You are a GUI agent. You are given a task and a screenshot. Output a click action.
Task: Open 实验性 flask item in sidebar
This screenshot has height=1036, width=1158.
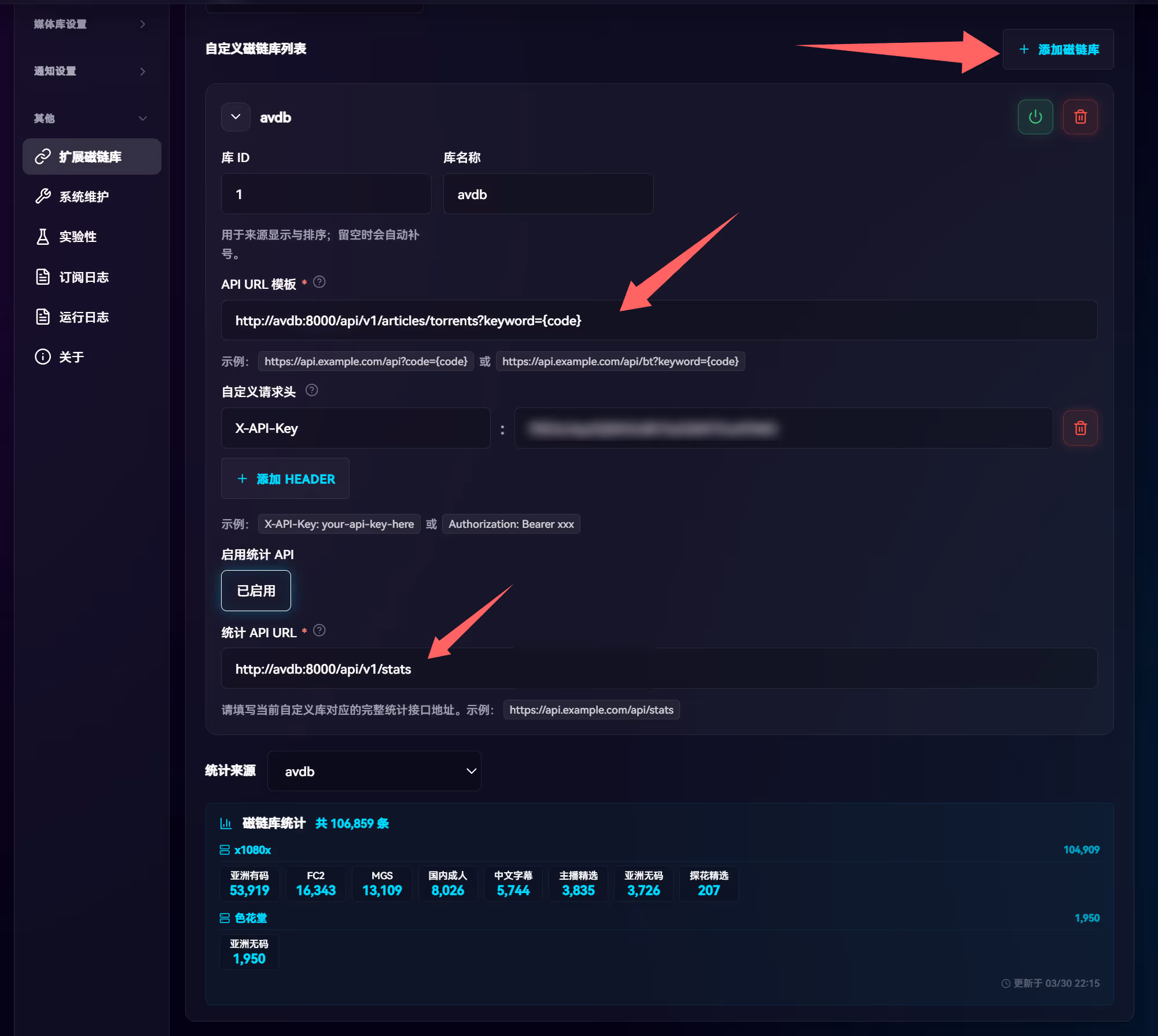(78, 237)
